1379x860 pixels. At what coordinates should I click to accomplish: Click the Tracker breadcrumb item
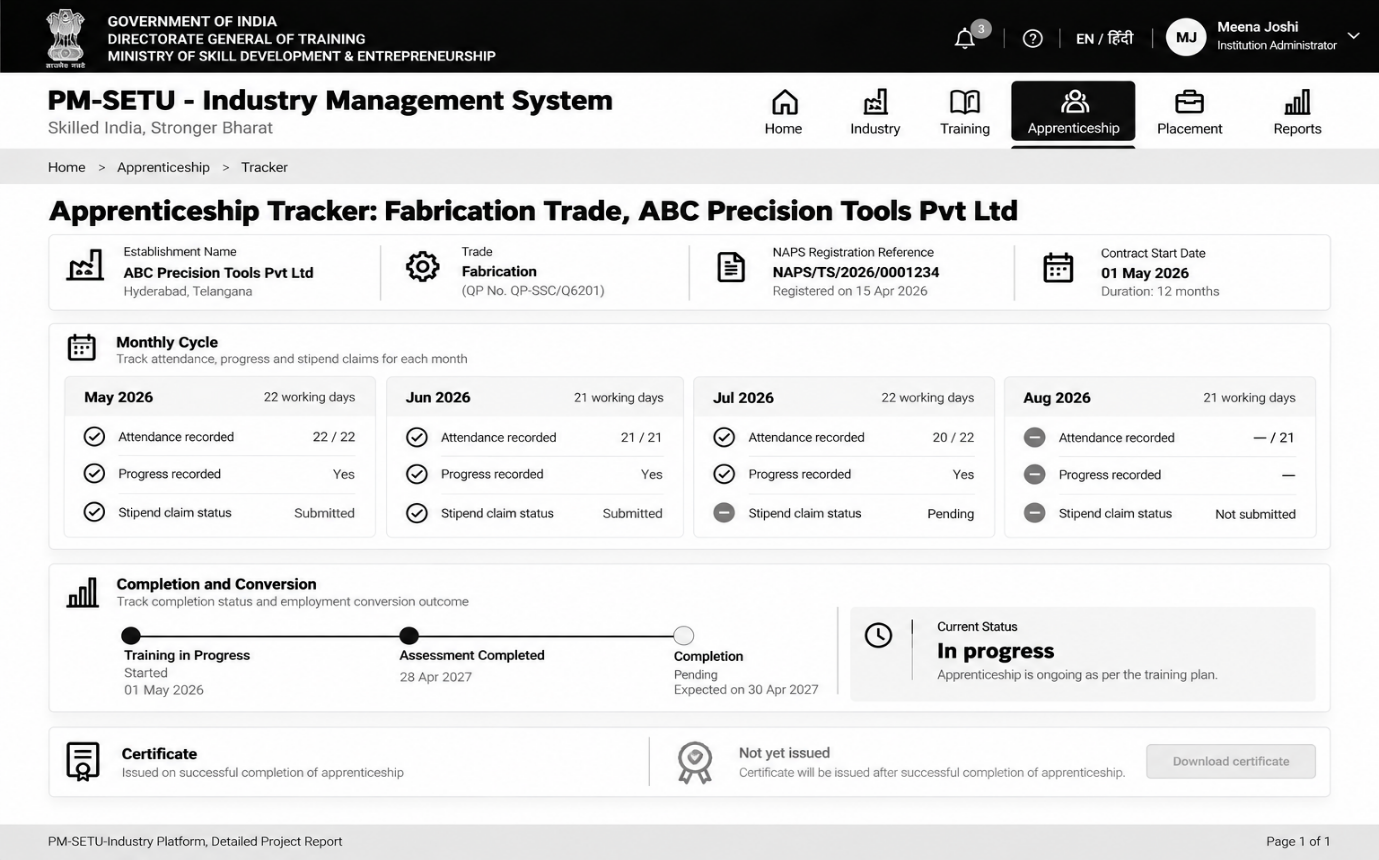pos(264,167)
